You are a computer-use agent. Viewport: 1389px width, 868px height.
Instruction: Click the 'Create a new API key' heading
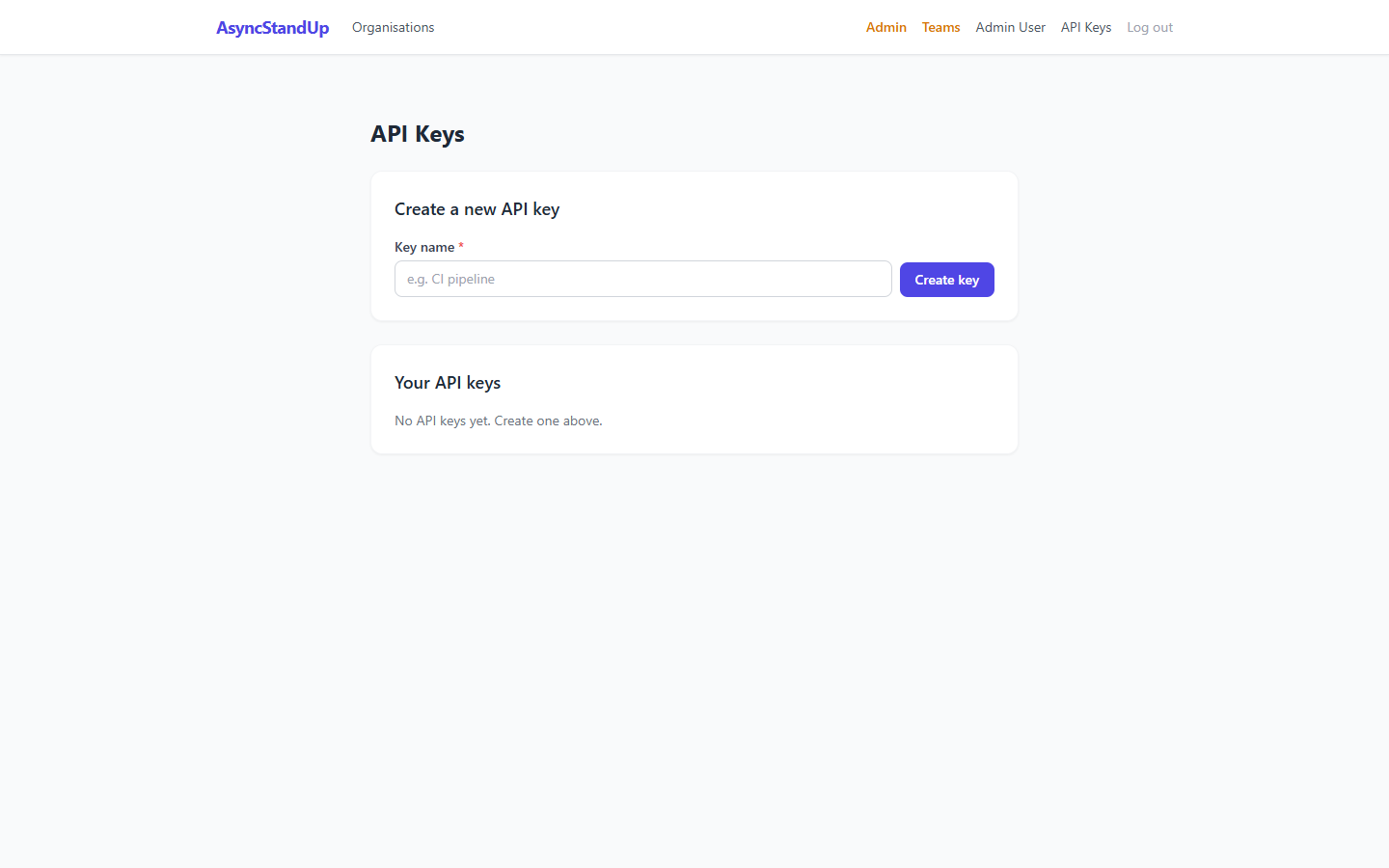point(477,209)
